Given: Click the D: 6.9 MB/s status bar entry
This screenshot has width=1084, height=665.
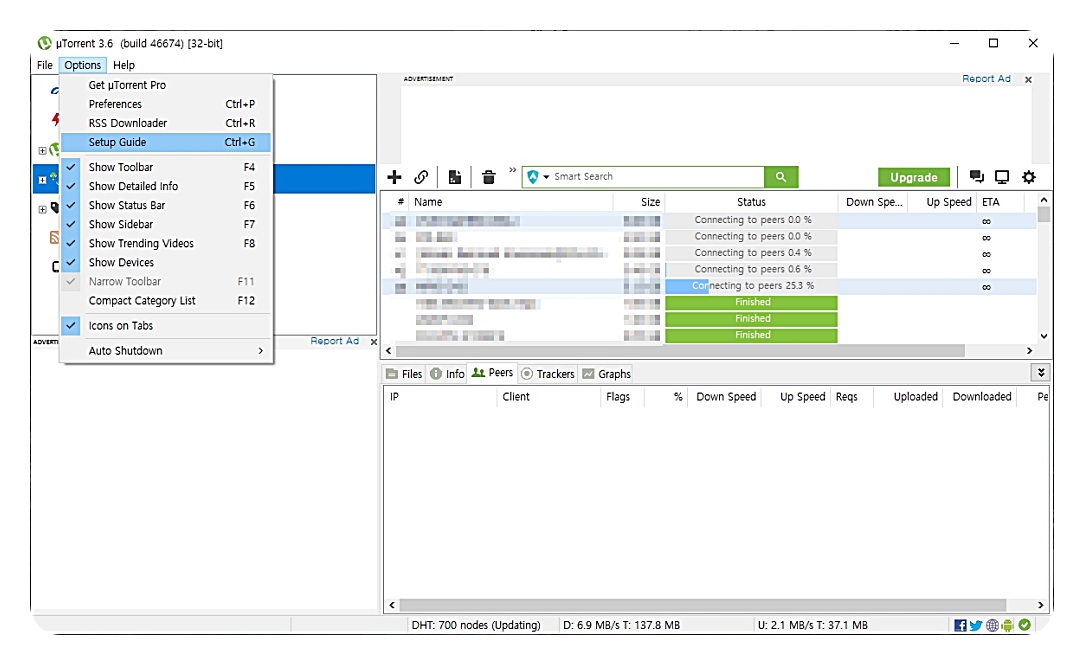Looking at the screenshot, I should tap(622, 625).
